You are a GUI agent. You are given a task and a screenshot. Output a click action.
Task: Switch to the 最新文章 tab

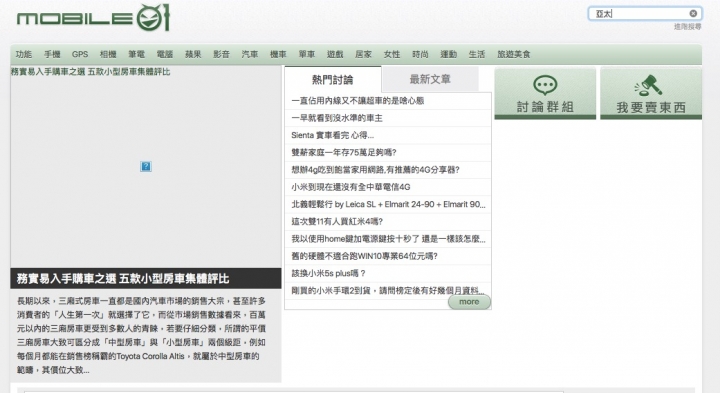430,79
